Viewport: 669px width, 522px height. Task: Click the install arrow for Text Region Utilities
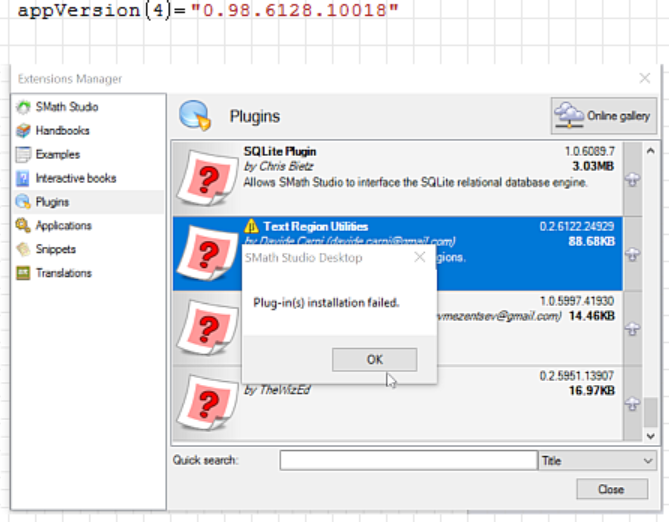631,255
